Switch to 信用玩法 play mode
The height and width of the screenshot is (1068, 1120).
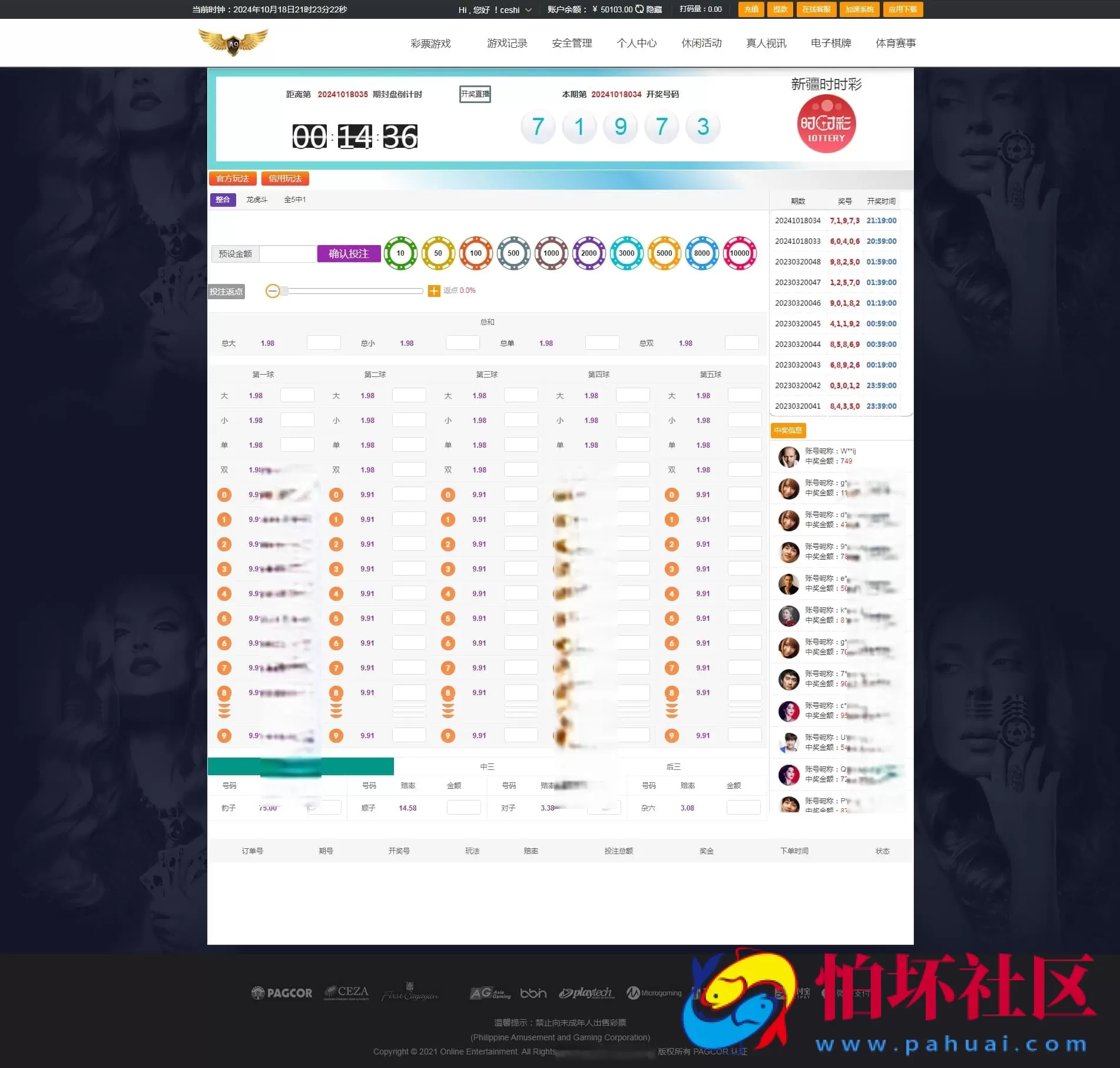coord(286,178)
